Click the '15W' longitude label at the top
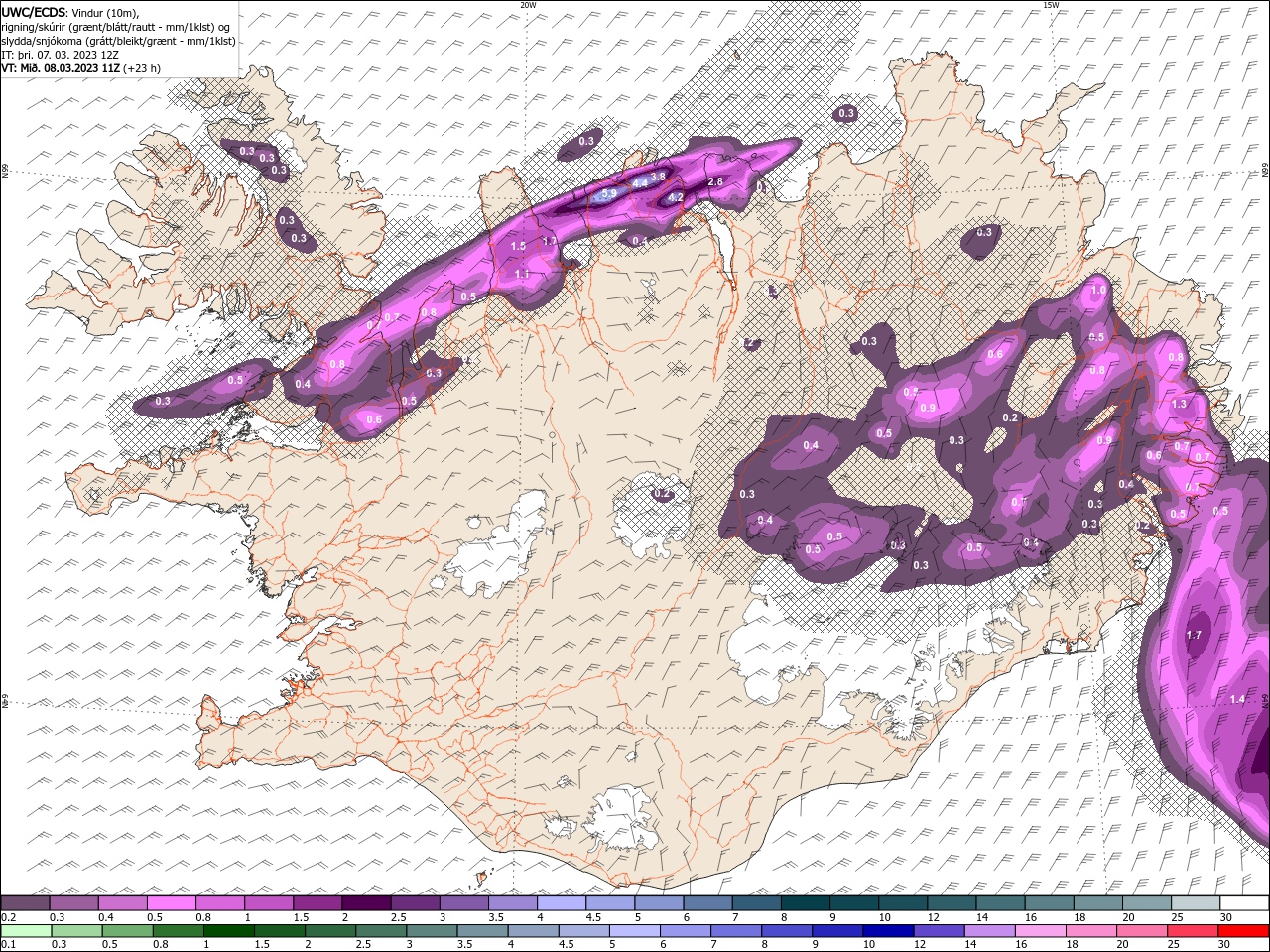The height and width of the screenshot is (952, 1270). coord(1051,5)
